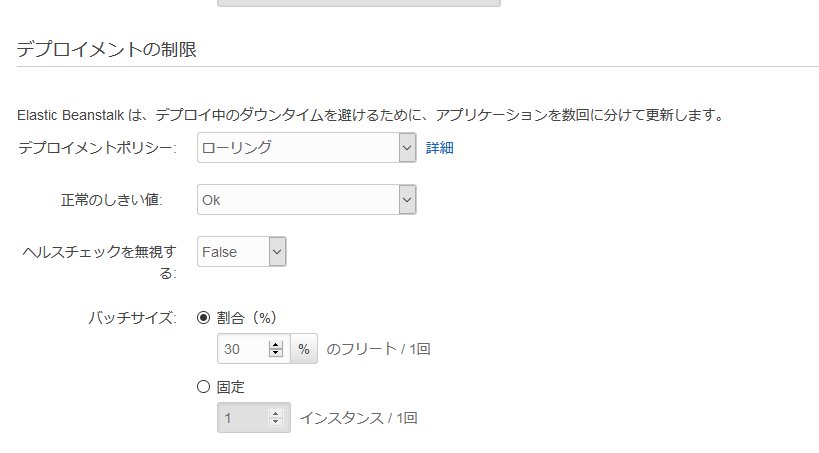Increase percentage batch size with up arrow
Image resolution: width=819 pixels, height=453 pixels.
click(x=276, y=344)
